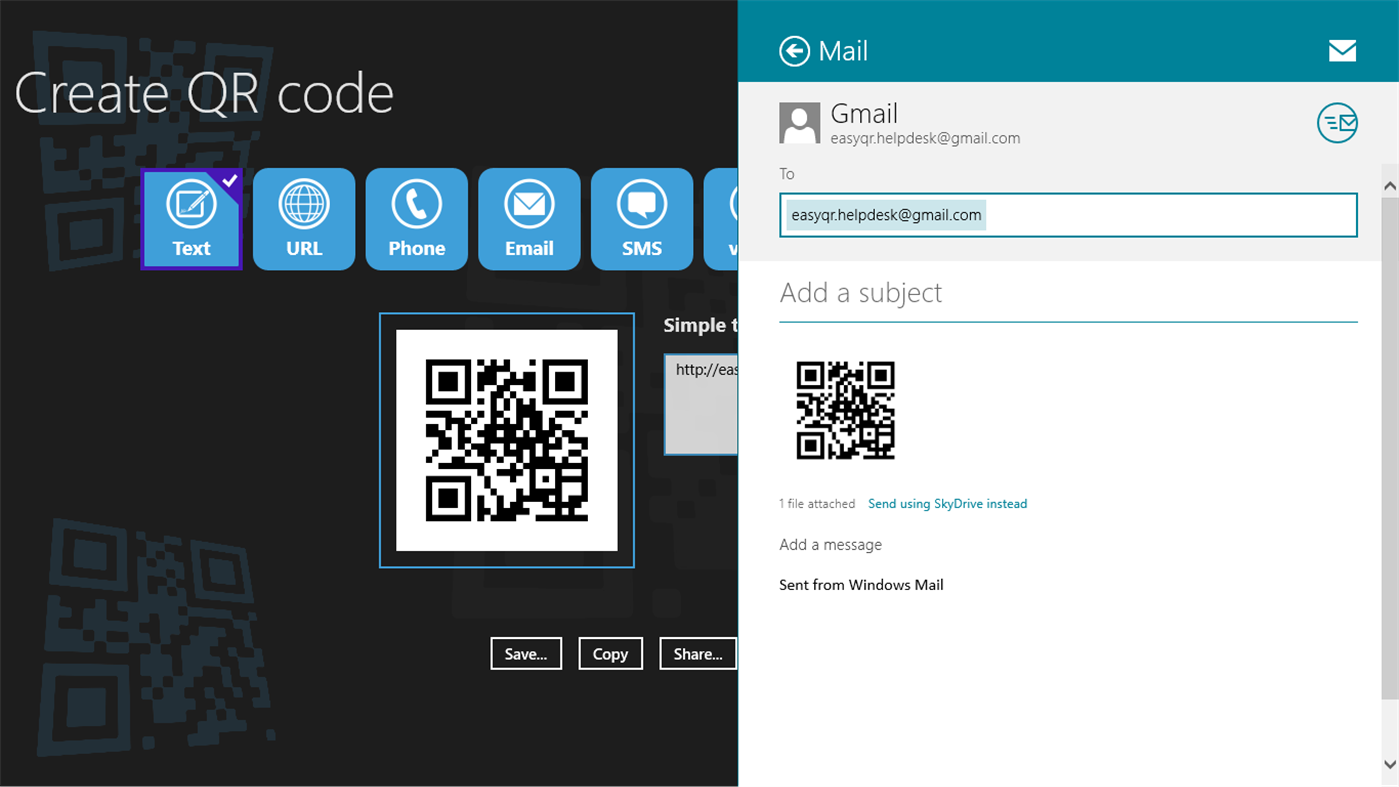Click the Copy button
Viewport: 1399px width, 787px height.
(x=610, y=653)
